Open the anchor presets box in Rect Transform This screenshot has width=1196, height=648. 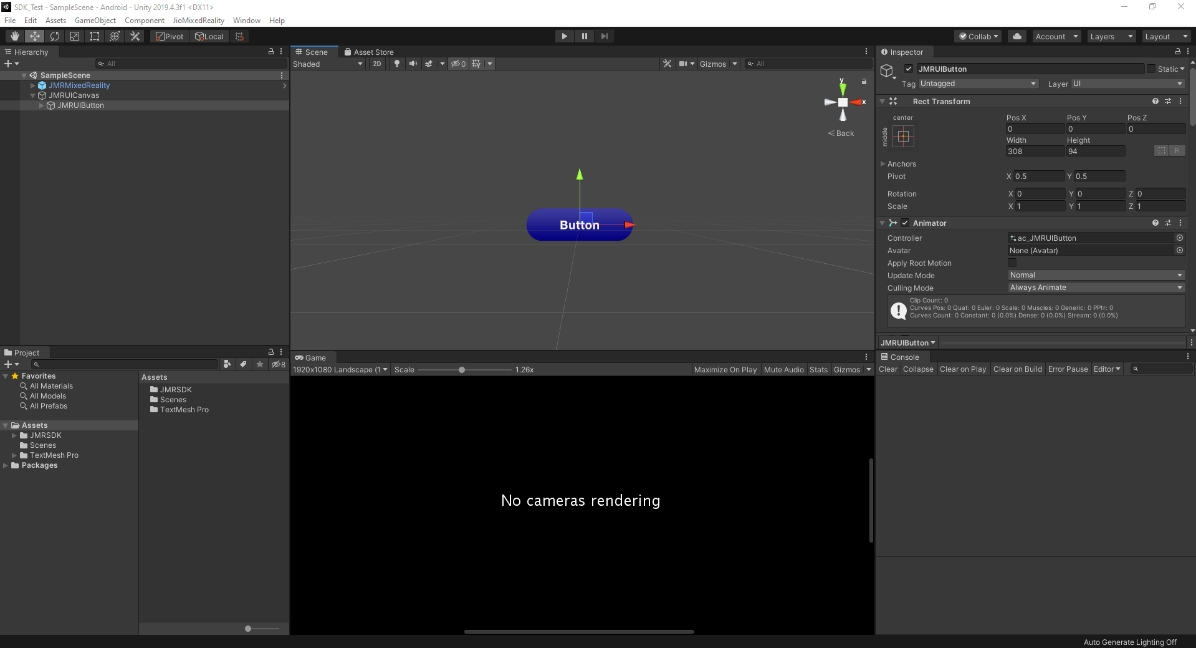click(x=903, y=136)
